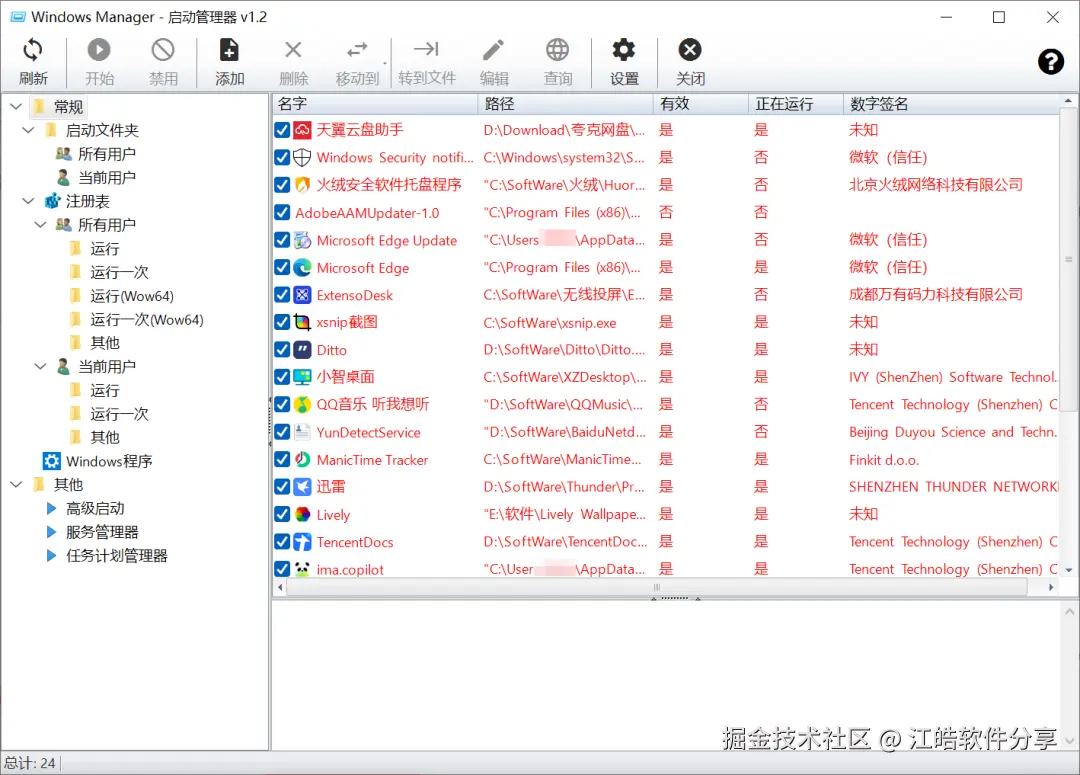
Task: Click the signature 北京火绒网络科技有限公司
Action: pyautogui.click(x=935, y=185)
